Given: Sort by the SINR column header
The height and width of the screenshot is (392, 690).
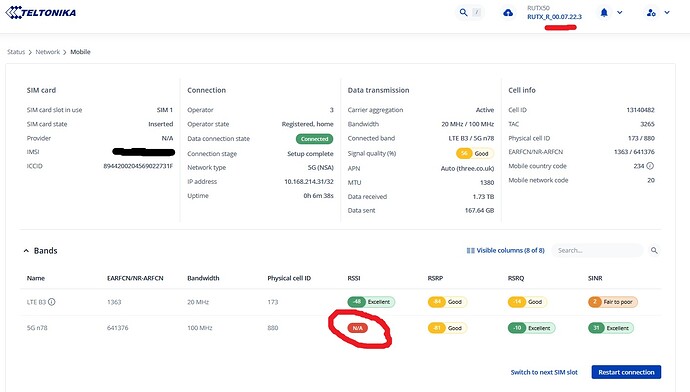Looking at the screenshot, I should tap(595, 278).
